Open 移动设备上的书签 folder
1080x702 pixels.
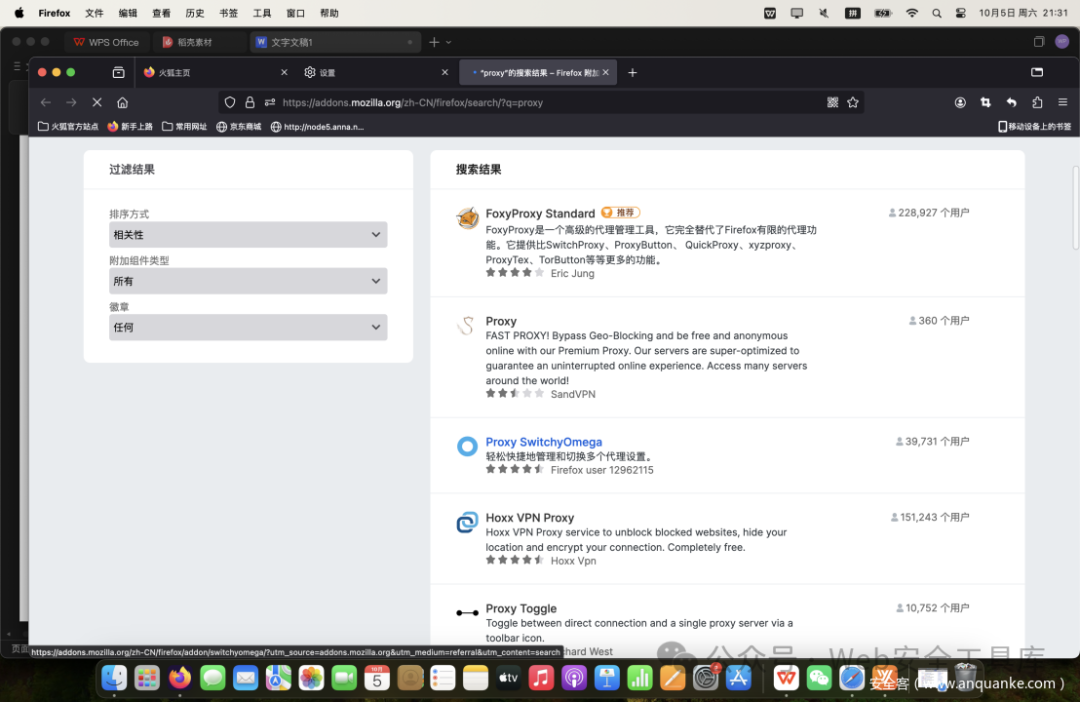click(x=1035, y=127)
